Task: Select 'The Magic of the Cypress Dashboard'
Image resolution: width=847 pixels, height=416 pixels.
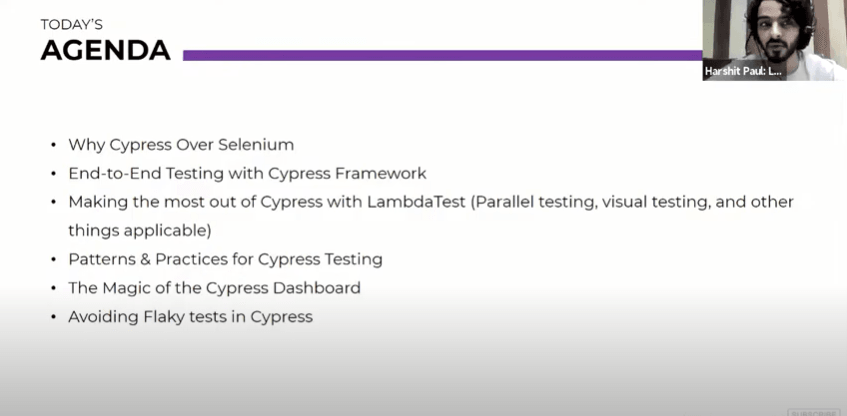Action: click(214, 288)
